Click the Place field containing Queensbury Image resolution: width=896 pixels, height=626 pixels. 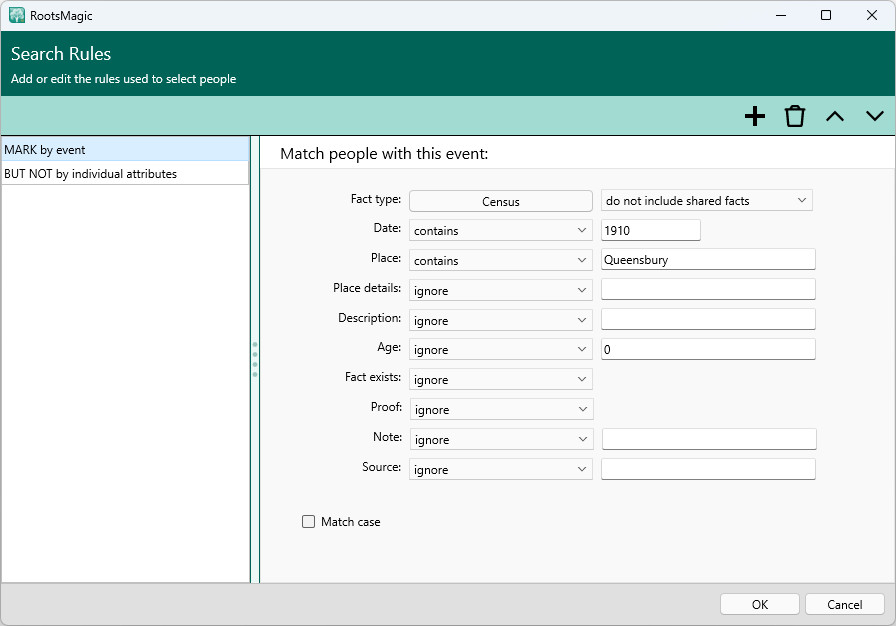(x=708, y=259)
